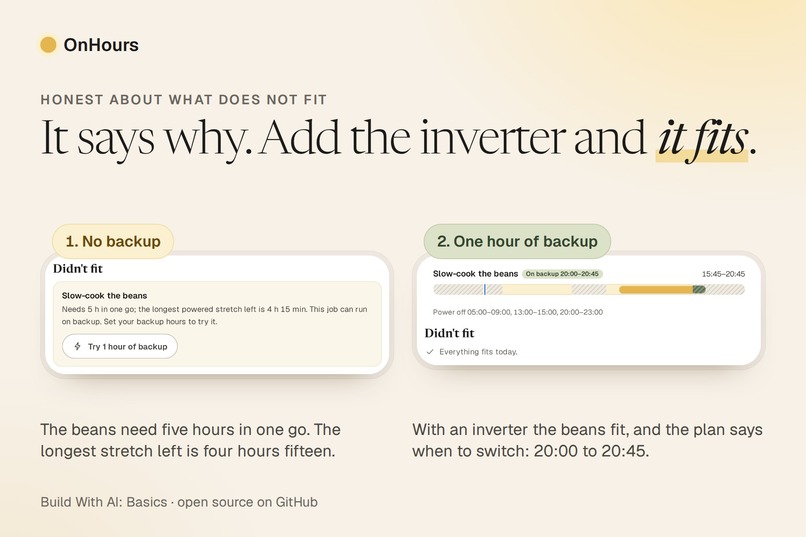The width and height of the screenshot is (806, 537).
Task: Click the 'Everything fits today.' text
Action: point(478,352)
